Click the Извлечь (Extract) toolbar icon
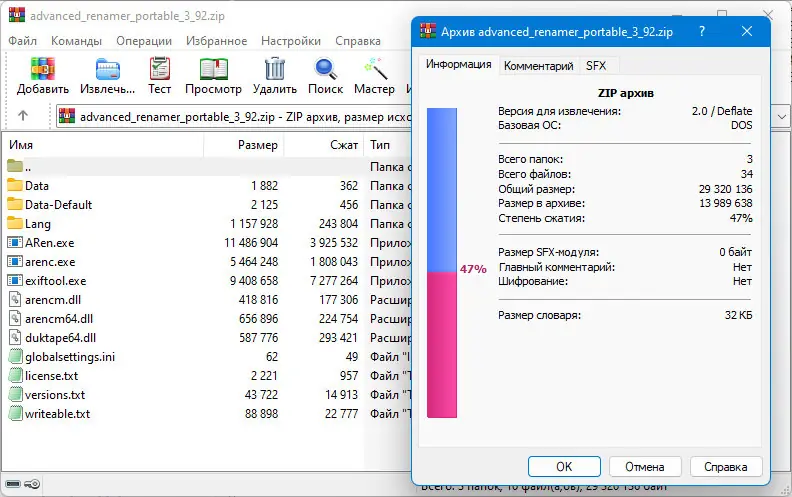 pos(108,69)
